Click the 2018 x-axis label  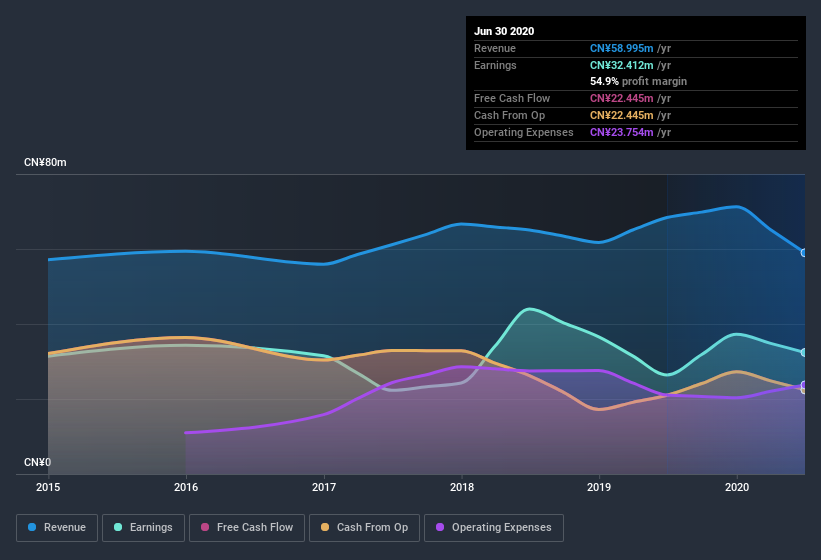pyautogui.click(x=462, y=487)
